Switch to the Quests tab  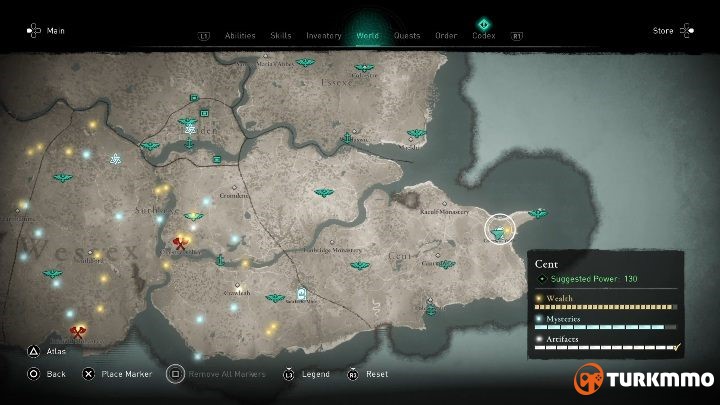click(407, 35)
